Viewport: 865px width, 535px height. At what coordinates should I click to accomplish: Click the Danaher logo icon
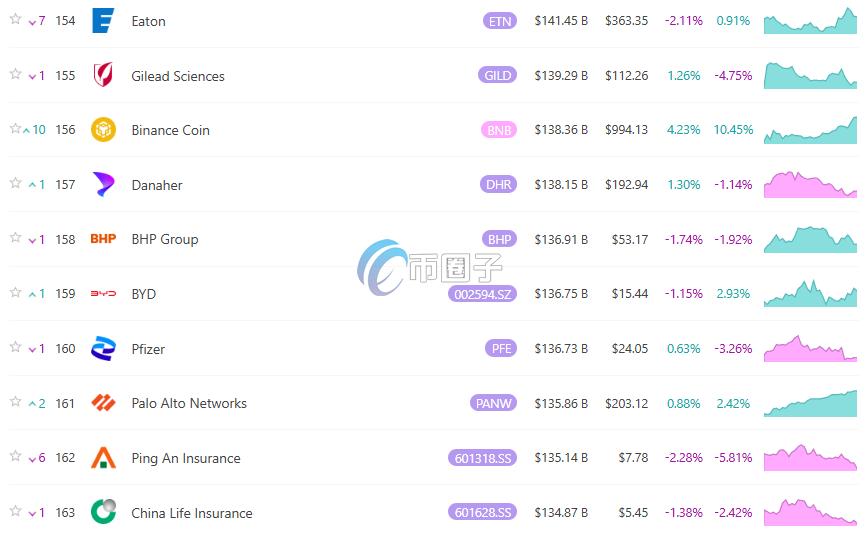103,185
